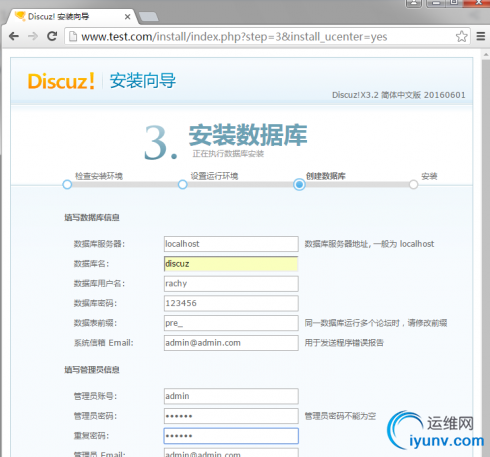
Task: Click the label 数据库名:
Action: pyautogui.click(x=91, y=264)
